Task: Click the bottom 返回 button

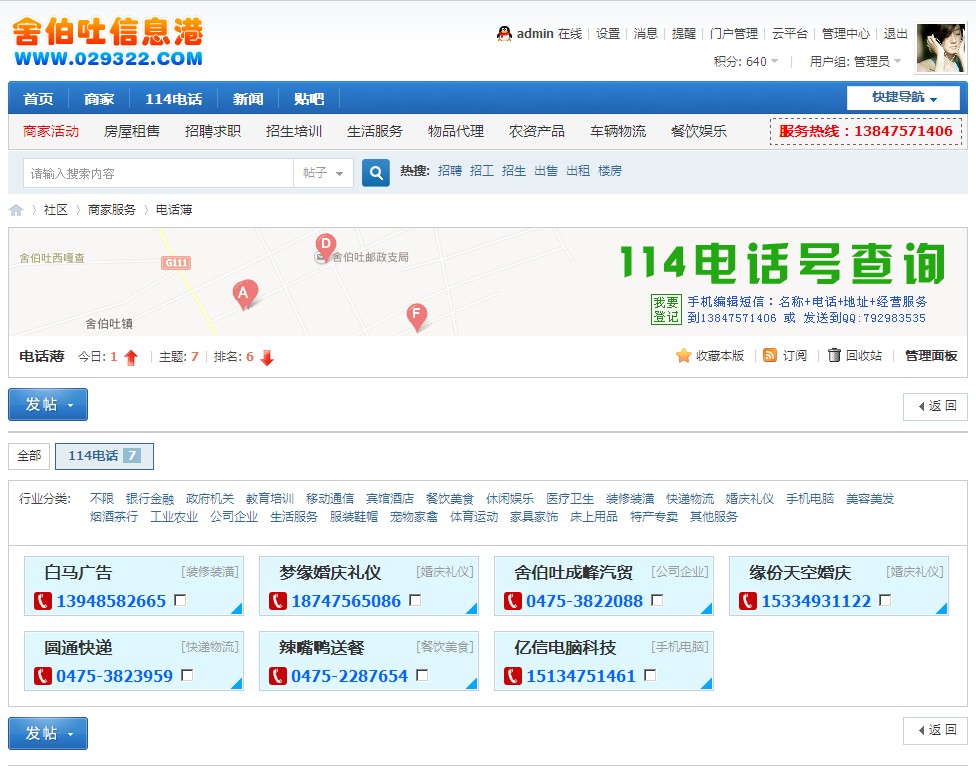Action: coord(936,731)
